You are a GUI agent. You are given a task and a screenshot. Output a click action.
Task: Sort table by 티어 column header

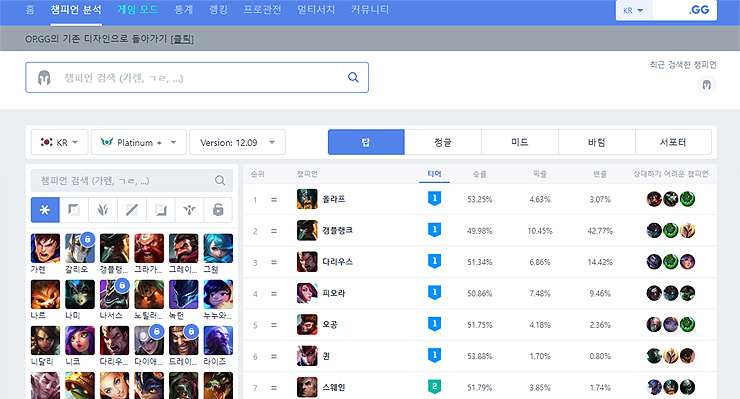tap(434, 174)
